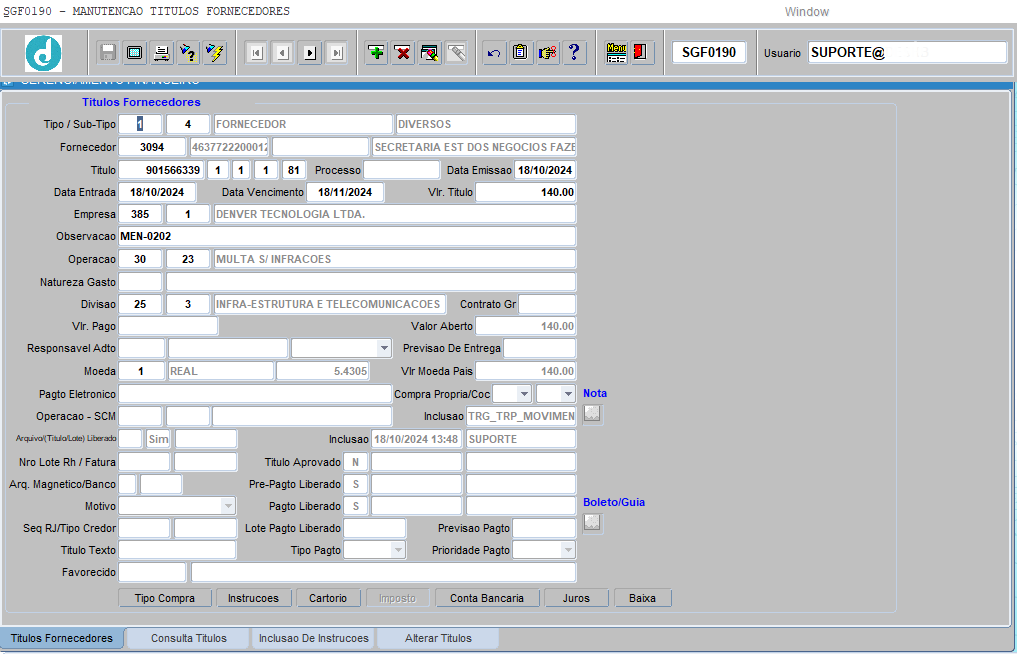Click the Menu toolbar icon
1017x654 pixels.
coord(616,53)
